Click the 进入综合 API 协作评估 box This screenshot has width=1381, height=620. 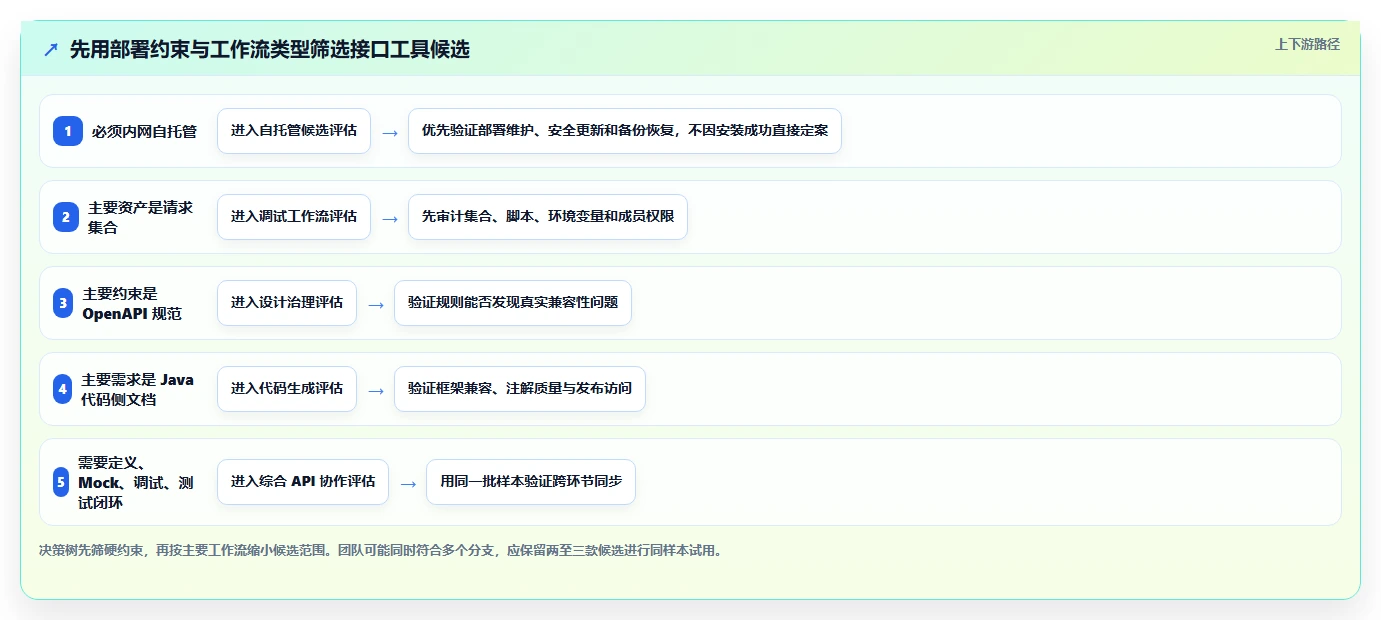303,482
